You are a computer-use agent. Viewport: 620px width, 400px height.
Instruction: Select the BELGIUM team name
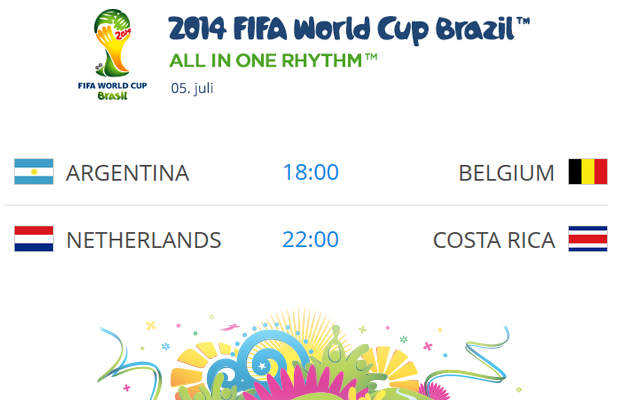point(506,173)
